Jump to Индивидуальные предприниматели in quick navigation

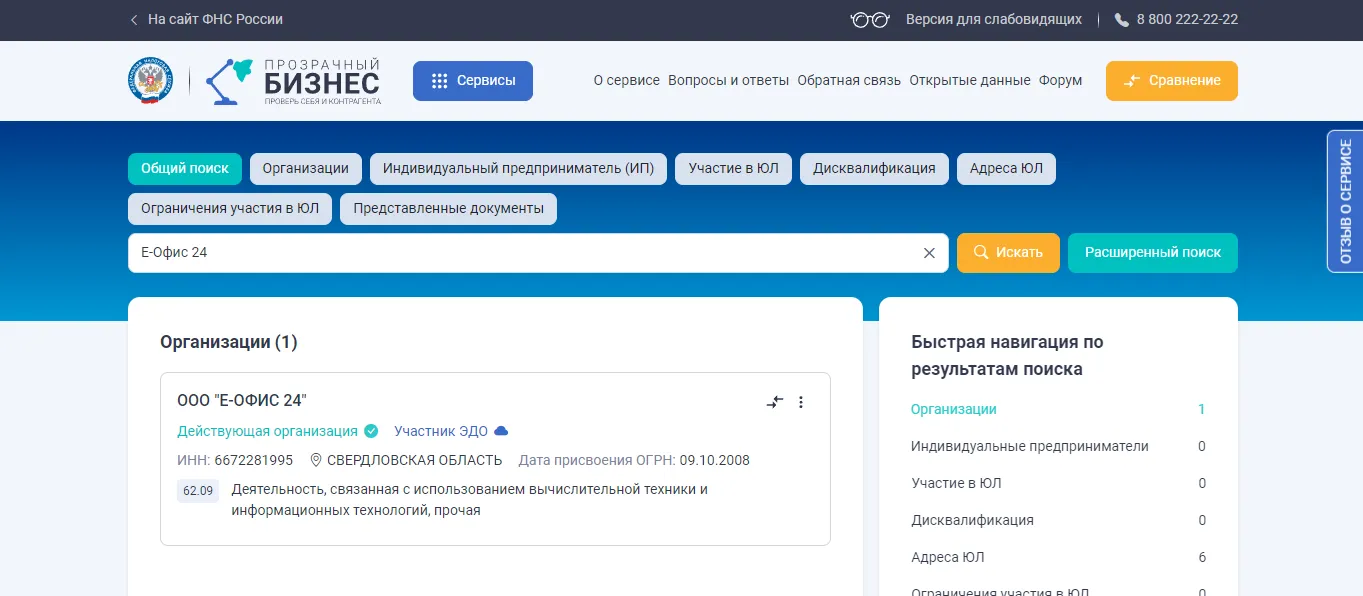(x=1030, y=446)
